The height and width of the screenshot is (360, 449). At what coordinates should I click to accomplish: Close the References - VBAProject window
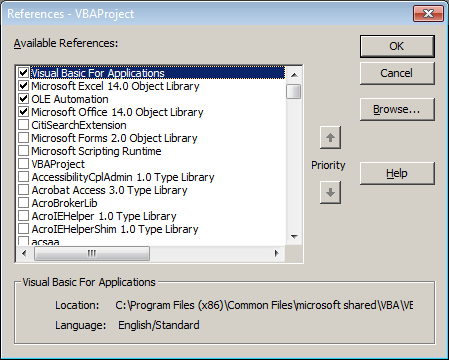tap(428, 14)
